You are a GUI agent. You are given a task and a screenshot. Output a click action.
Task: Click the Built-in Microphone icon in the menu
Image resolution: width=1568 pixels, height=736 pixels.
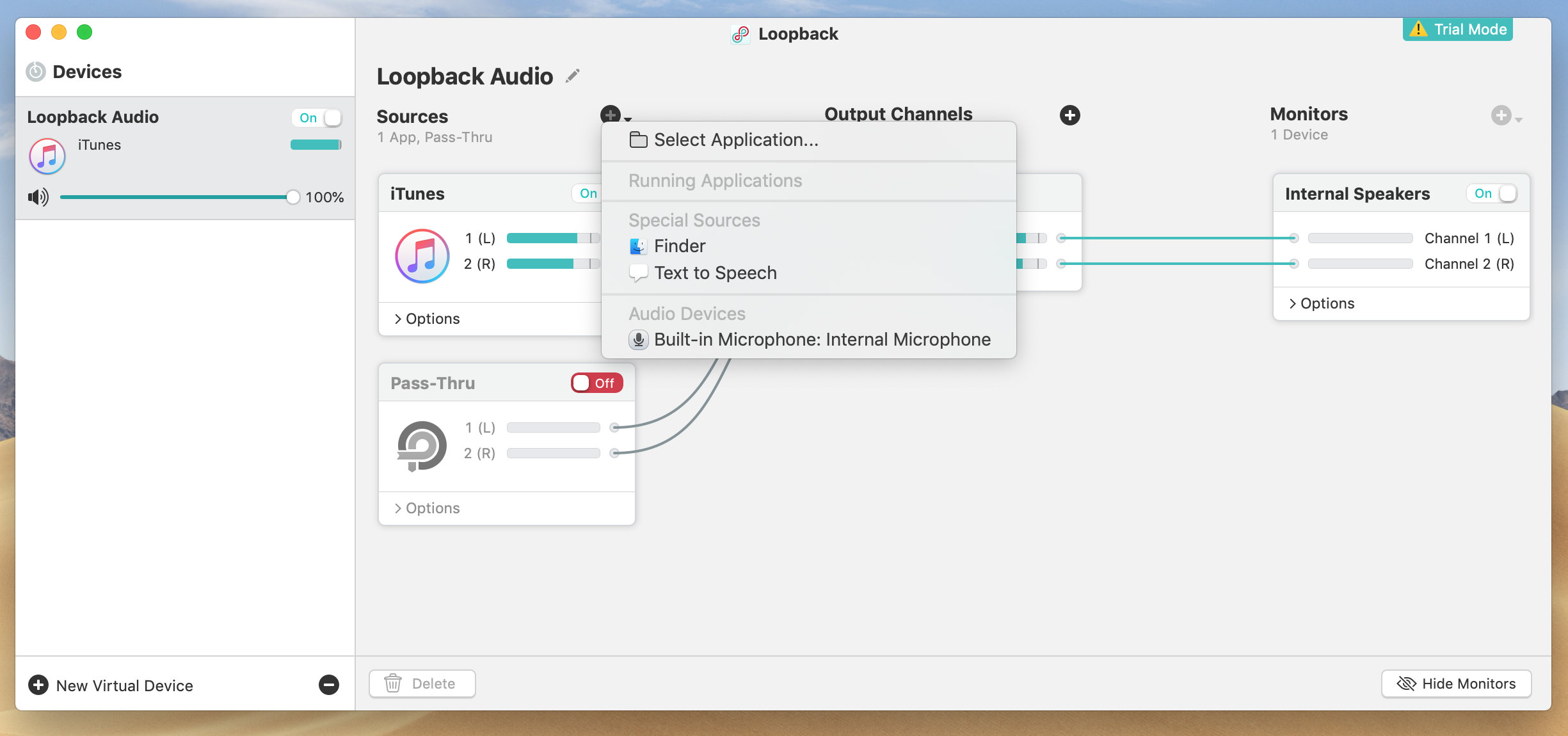(638, 339)
